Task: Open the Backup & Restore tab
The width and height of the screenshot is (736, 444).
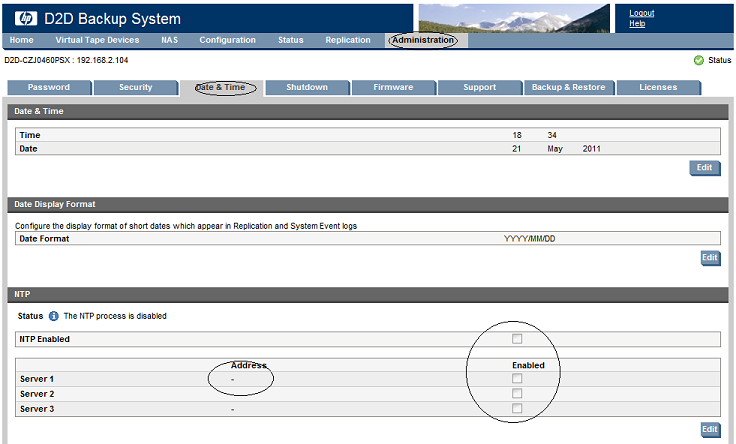Action: (568, 87)
